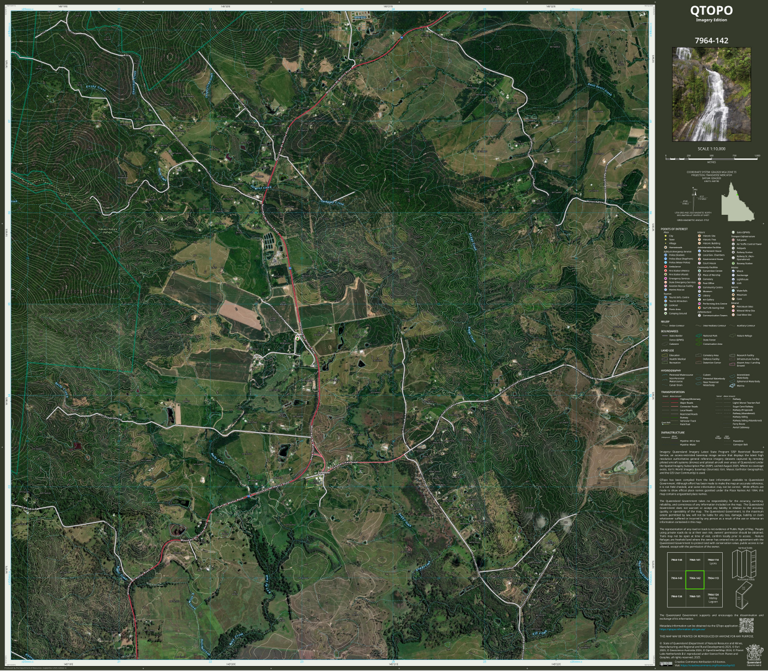Image resolution: width=768 pixels, height=671 pixels.
Task: Click the map folding instructions diagram
Action: click(743, 564)
